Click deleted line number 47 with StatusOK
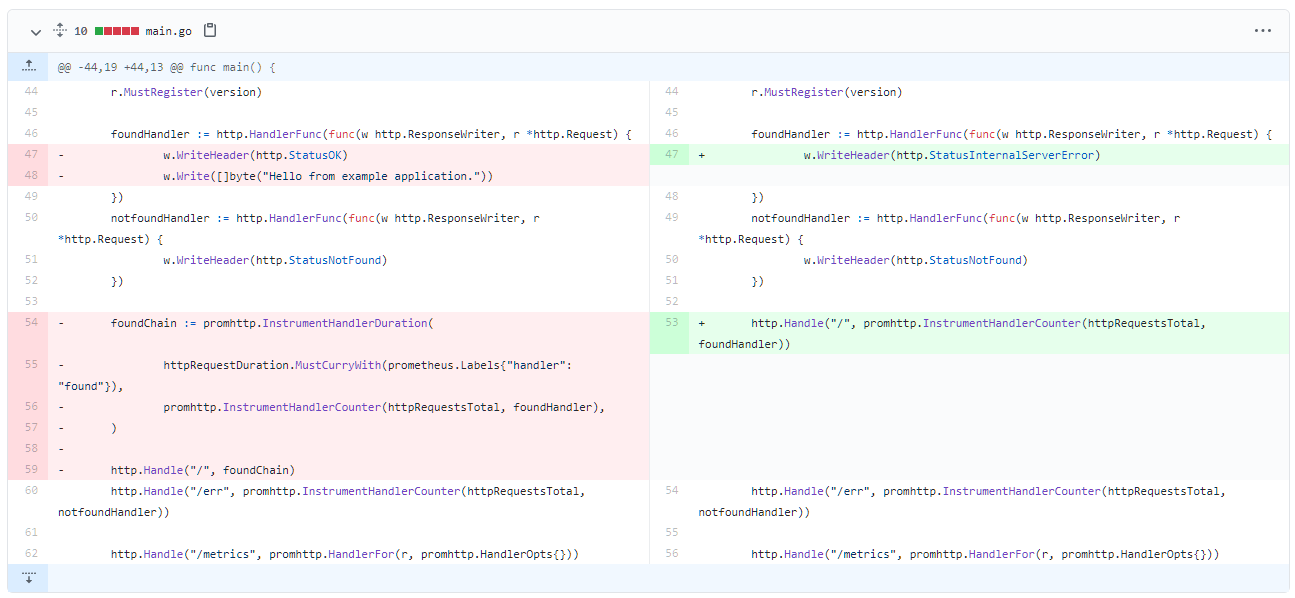This screenshot has width=1295, height=598. pos(28,155)
